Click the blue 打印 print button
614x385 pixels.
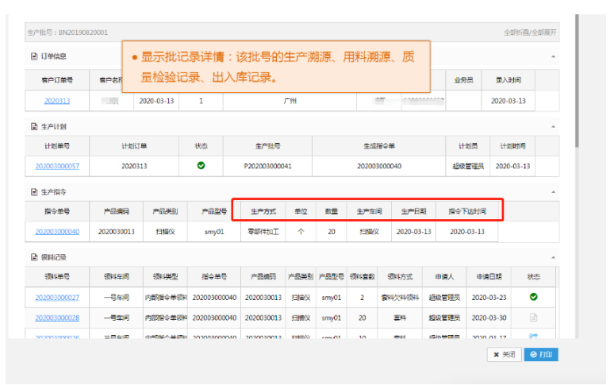pyautogui.click(x=541, y=354)
